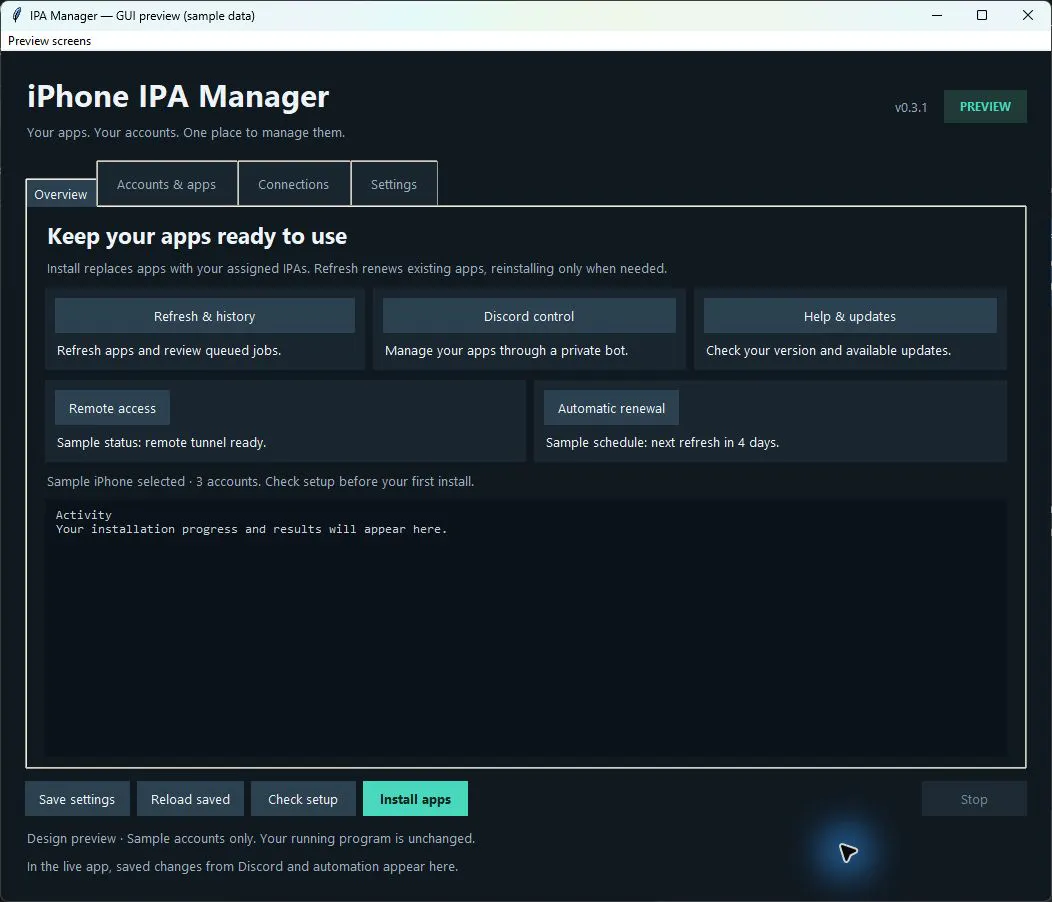Minimize the IPA Manager window

click(937, 15)
